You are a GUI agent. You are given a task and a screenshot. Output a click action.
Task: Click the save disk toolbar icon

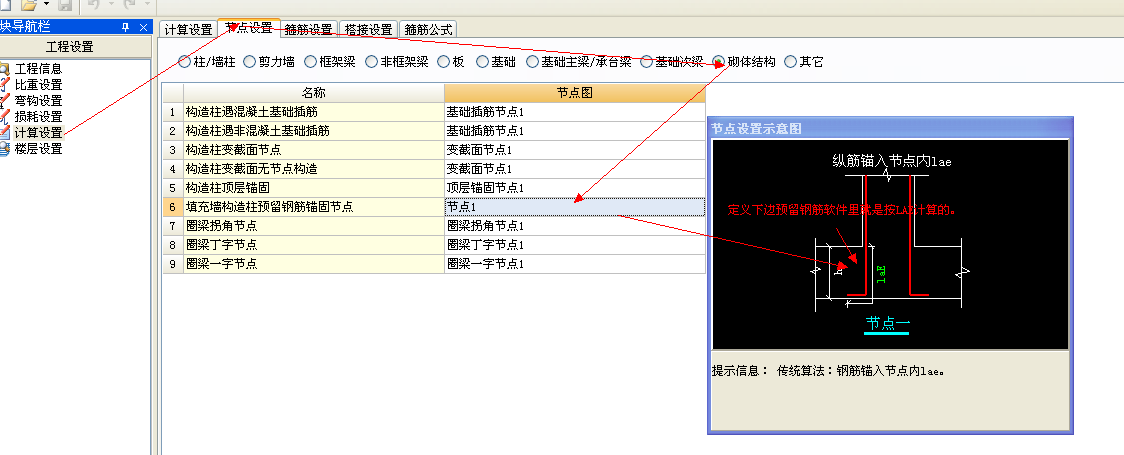(65, 4)
